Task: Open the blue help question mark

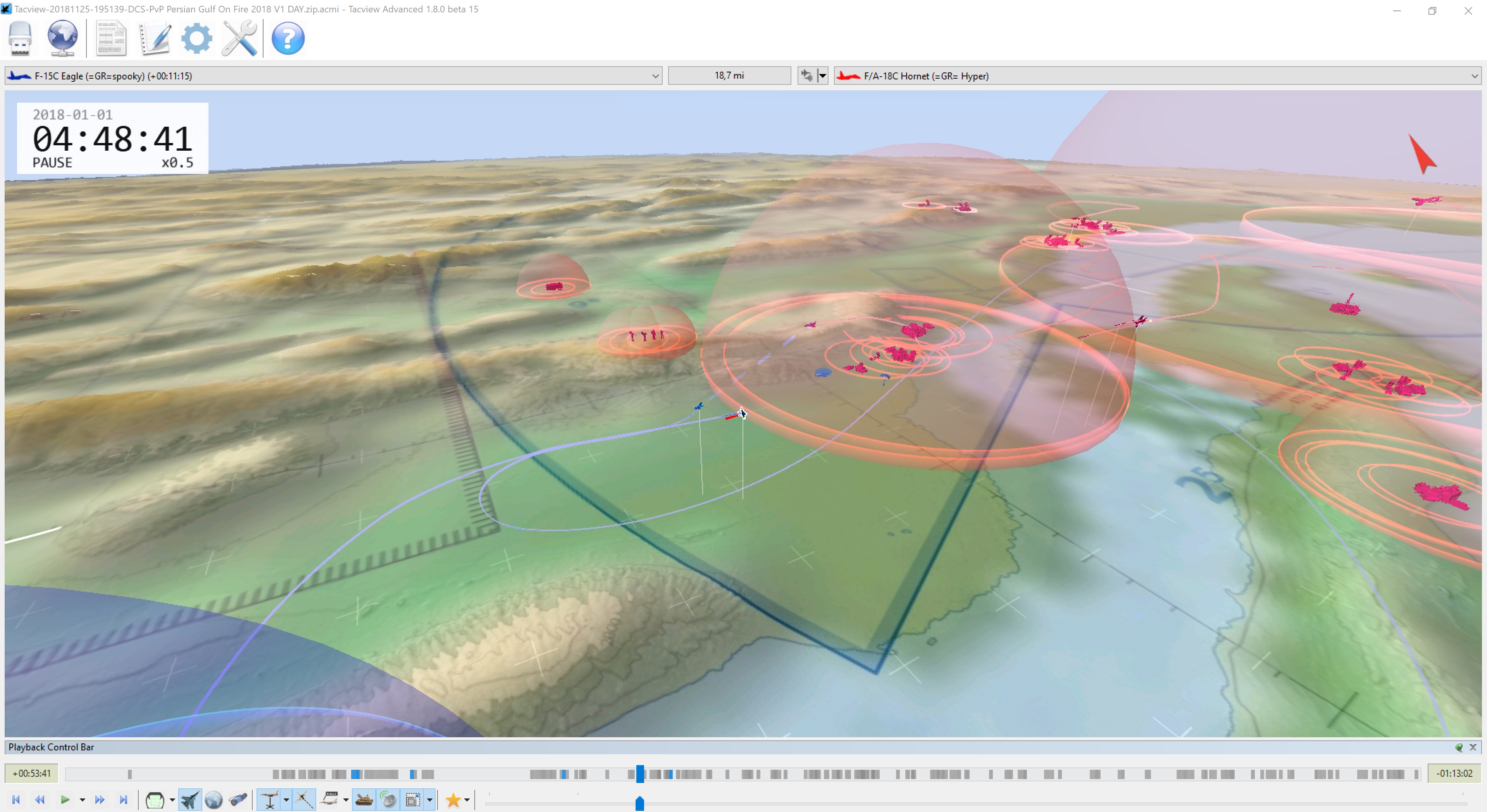Action: [288, 38]
